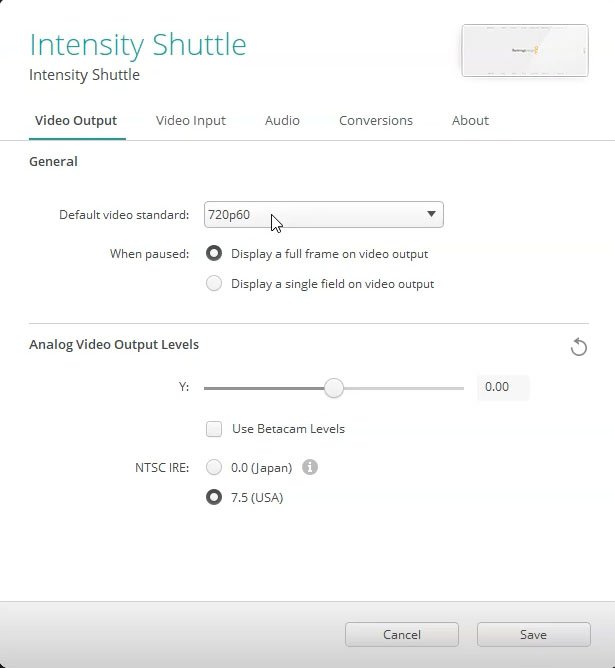615x668 pixels.
Task: Enable the Use Betacam Levels checkbox
Action: tap(214, 429)
